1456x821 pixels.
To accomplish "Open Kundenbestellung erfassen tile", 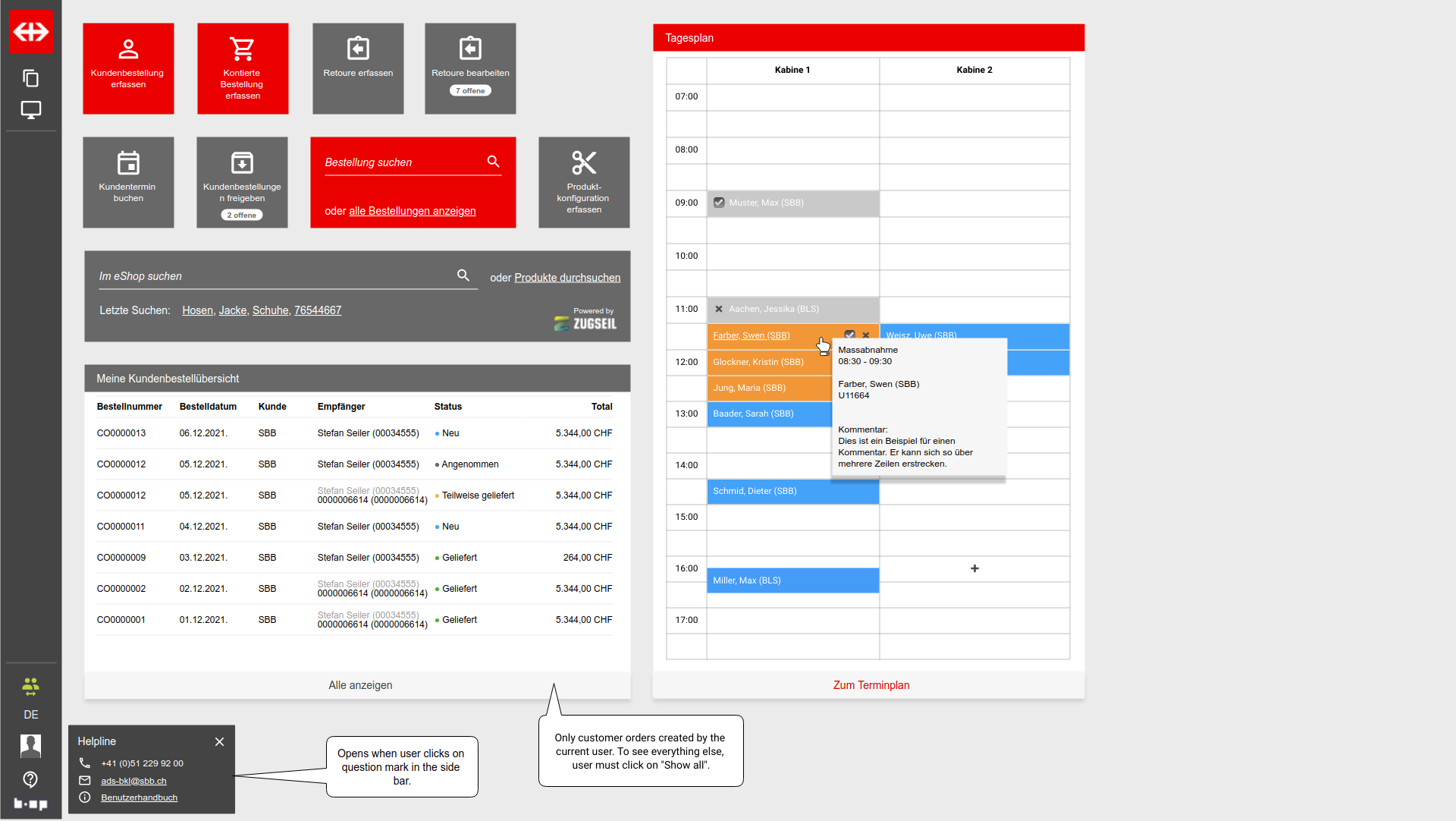I will coord(128,68).
